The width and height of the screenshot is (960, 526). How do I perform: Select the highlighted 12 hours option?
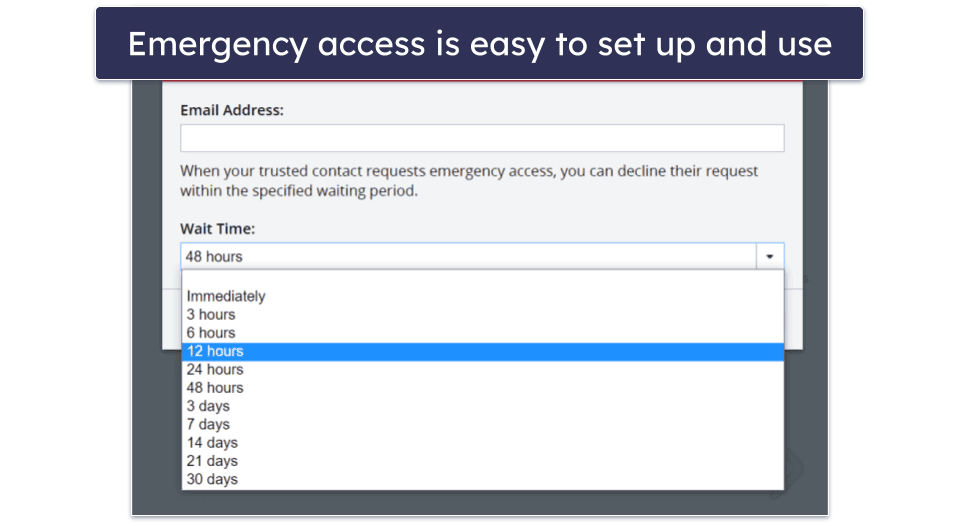[215, 351]
